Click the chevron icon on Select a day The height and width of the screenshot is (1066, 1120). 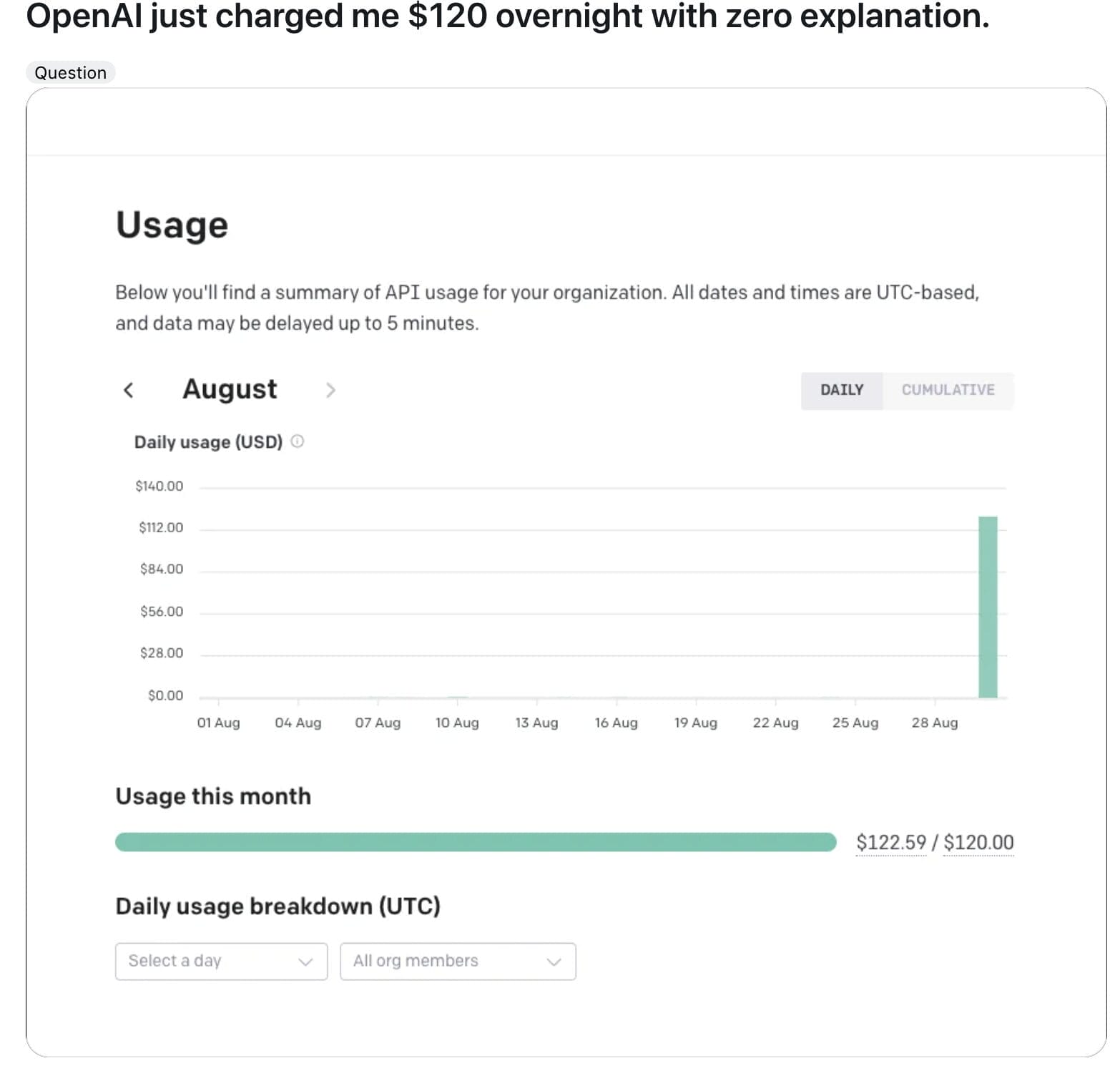pos(308,962)
